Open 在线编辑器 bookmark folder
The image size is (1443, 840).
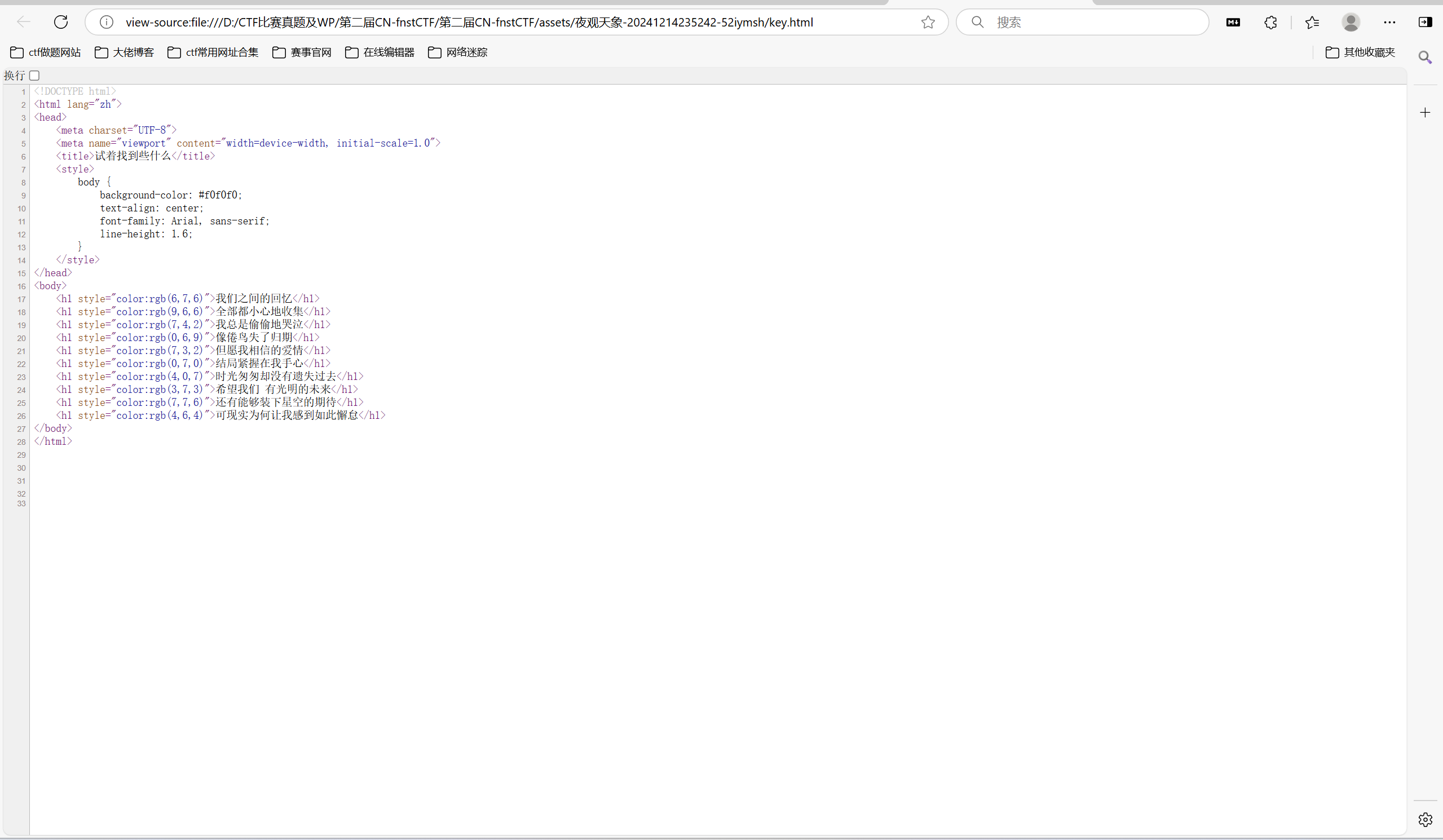click(379, 52)
